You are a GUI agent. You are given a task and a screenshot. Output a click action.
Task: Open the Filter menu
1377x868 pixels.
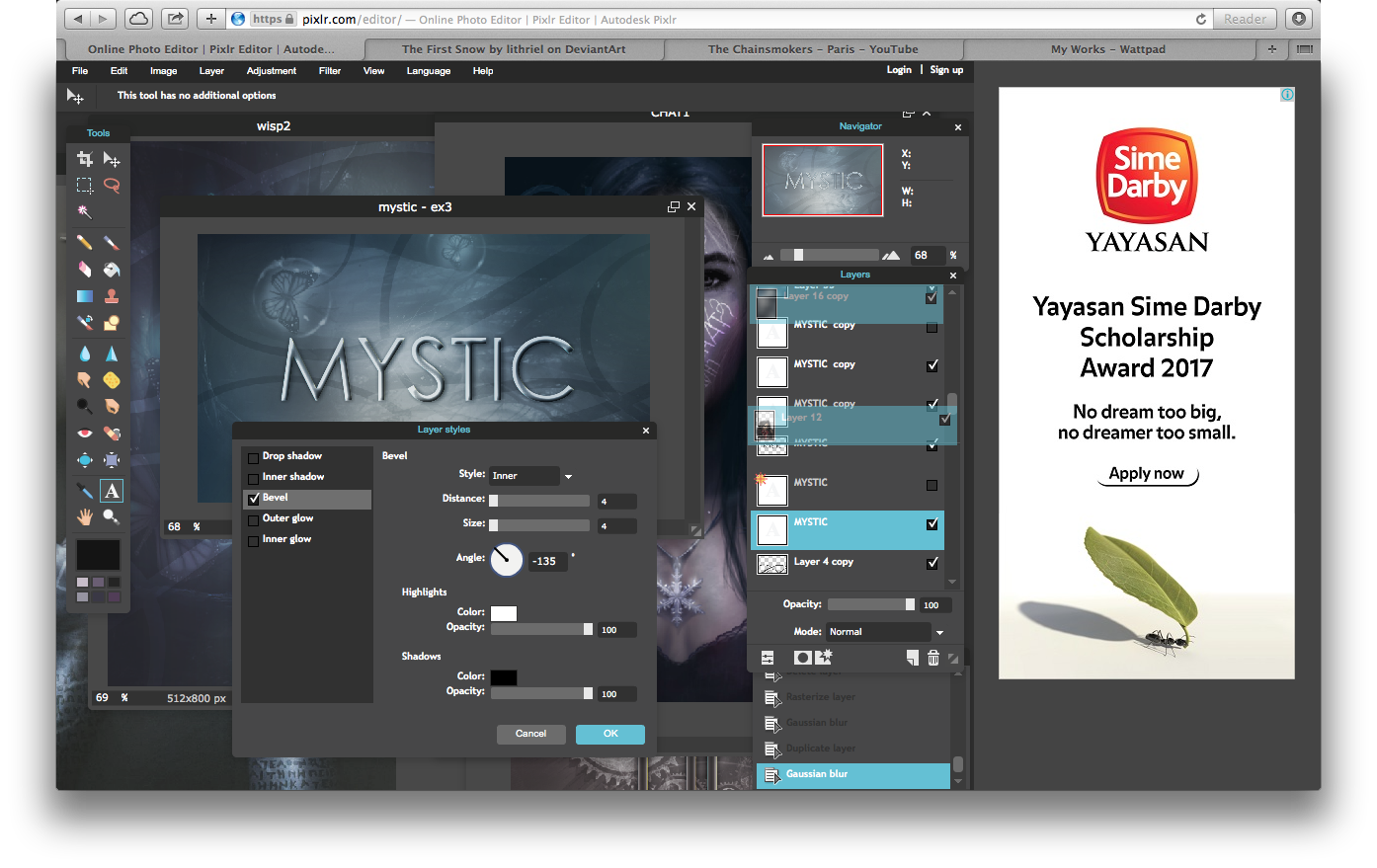pyautogui.click(x=330, y=71)
